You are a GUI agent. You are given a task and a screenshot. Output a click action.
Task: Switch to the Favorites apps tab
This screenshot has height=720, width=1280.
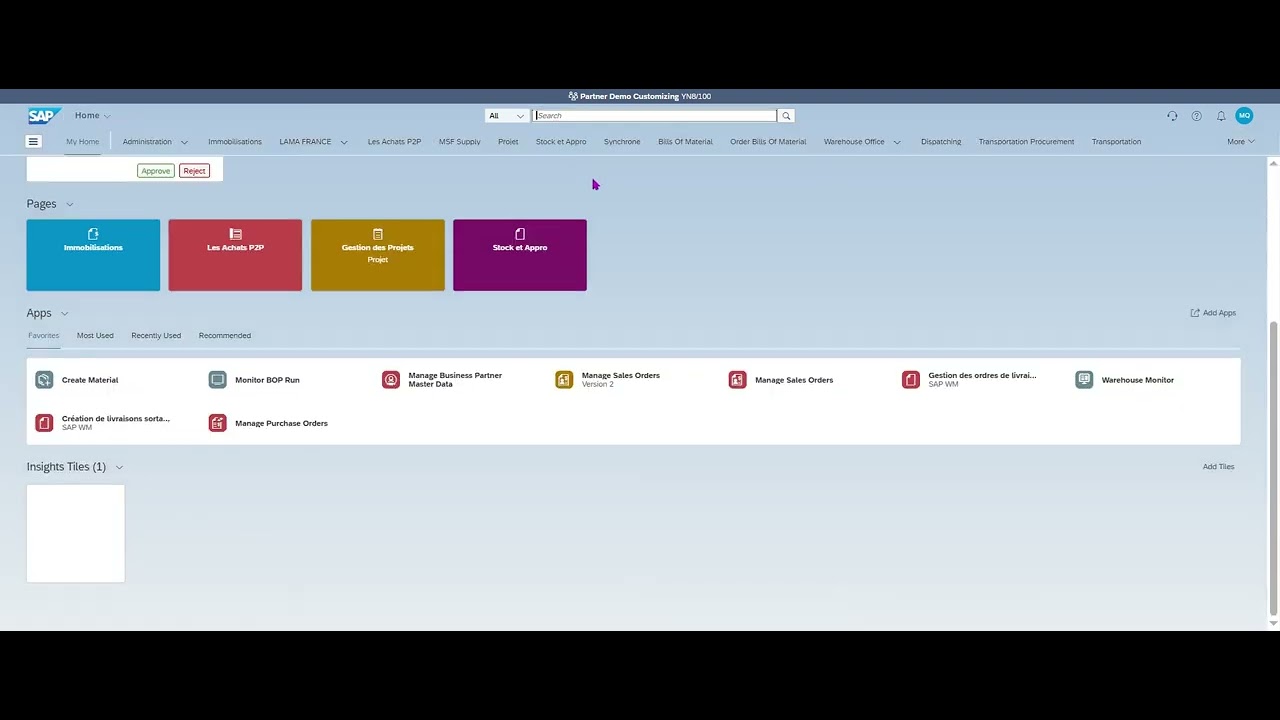tap(43, 336)
